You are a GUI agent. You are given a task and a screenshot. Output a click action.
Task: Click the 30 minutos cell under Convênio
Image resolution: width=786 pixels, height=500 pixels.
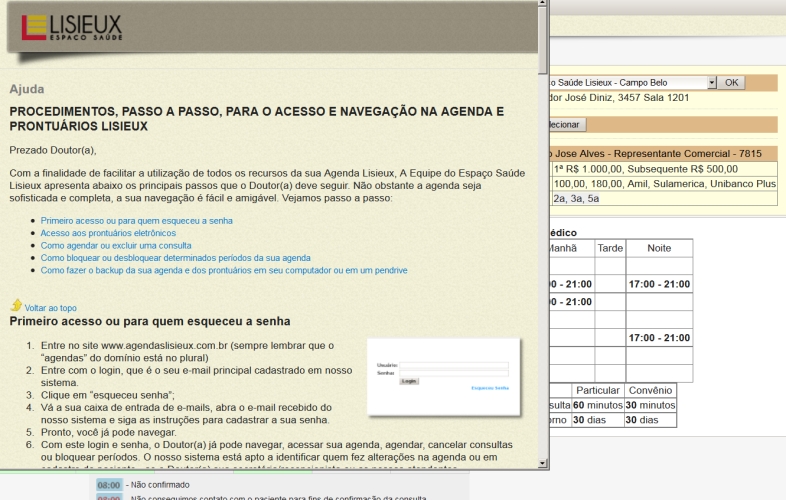click(x=650, y=405)
